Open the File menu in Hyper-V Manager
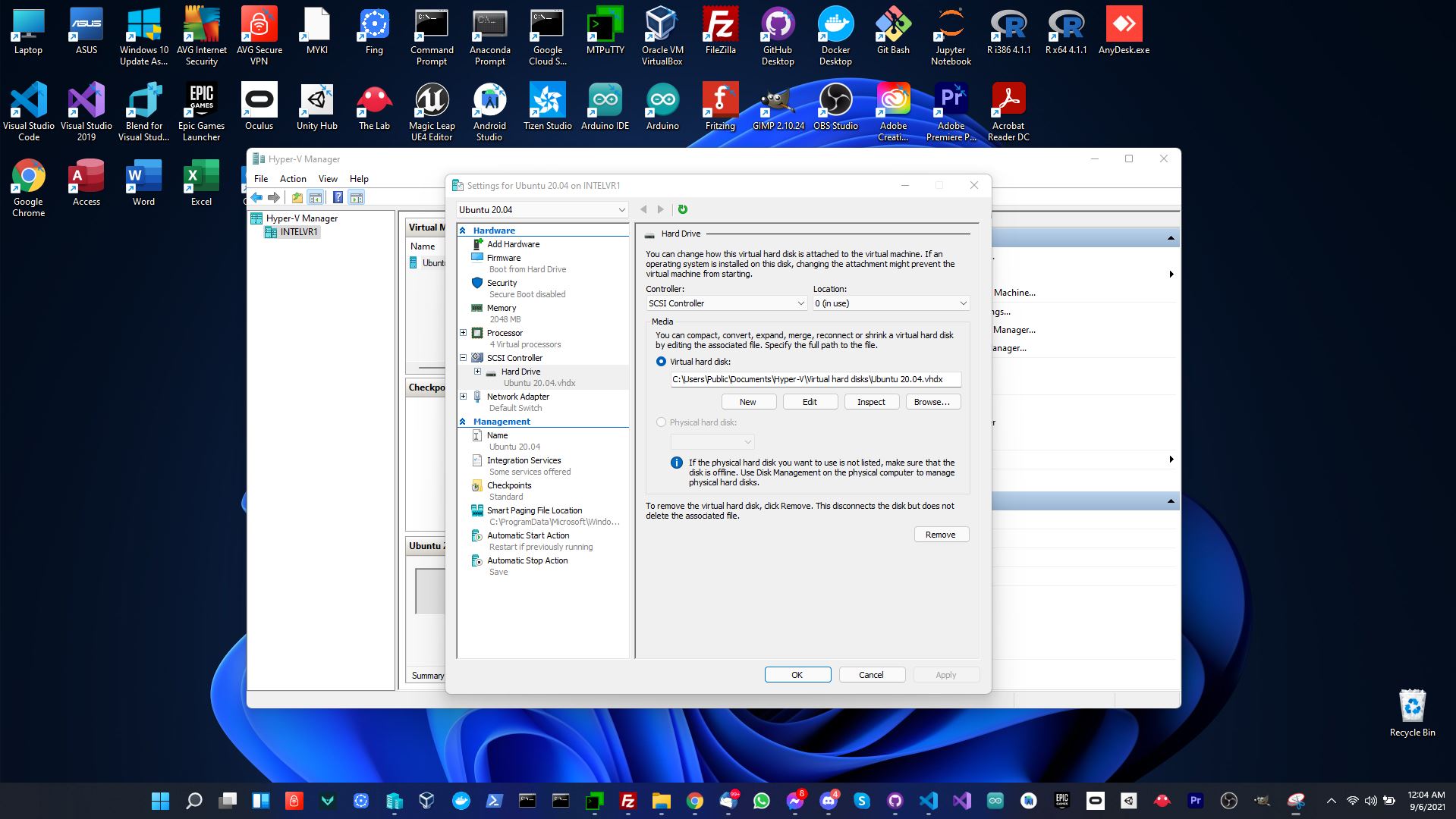This screenshot has height=819, width=1456. point(261,179)
